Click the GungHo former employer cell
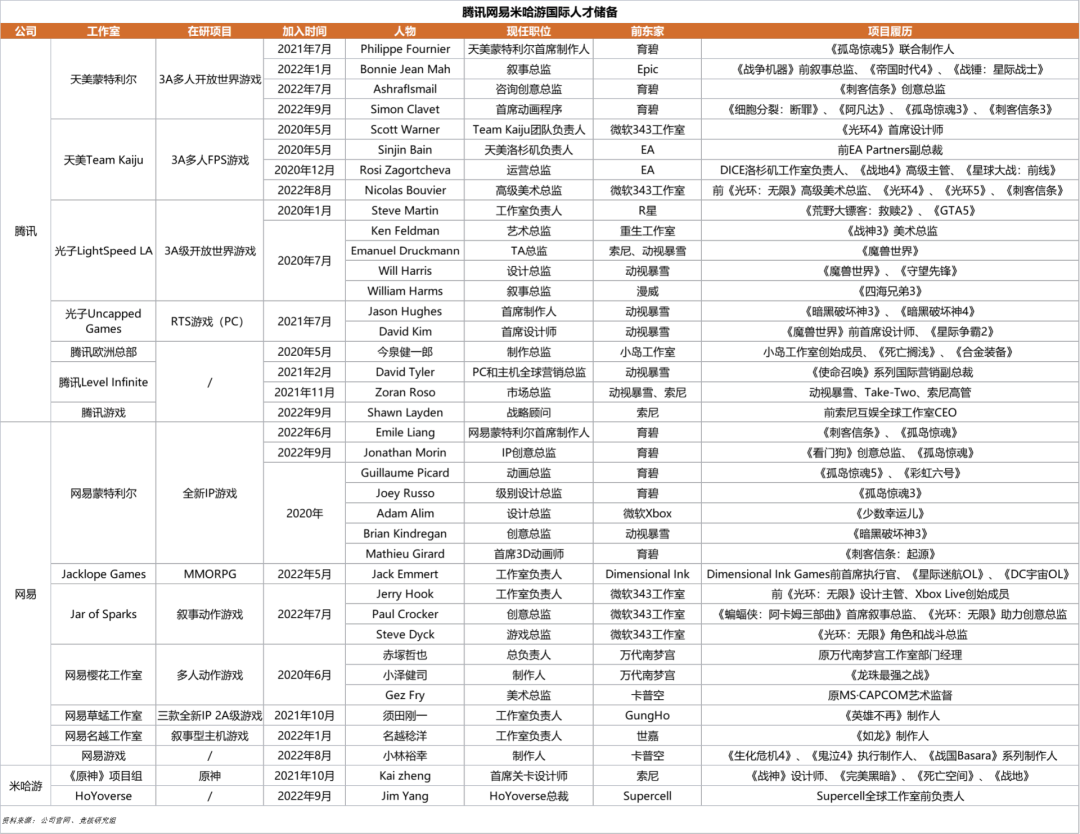The width and height of the screenshot is (1080, 834). pyautogui.click(x=647, y=716)
